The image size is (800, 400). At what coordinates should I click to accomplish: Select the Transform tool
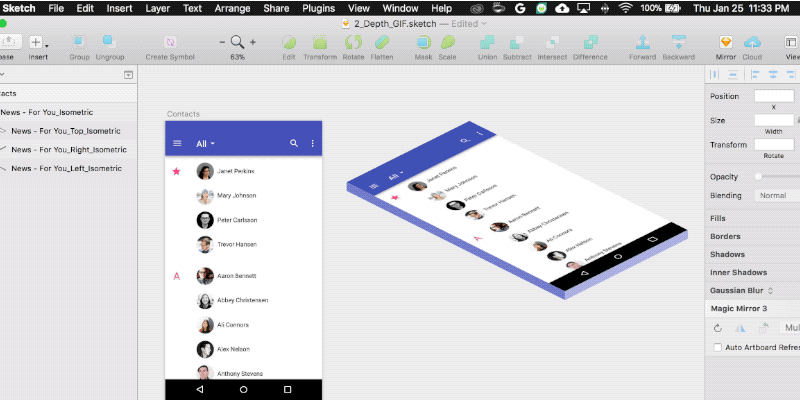click(x=320, y=42)
